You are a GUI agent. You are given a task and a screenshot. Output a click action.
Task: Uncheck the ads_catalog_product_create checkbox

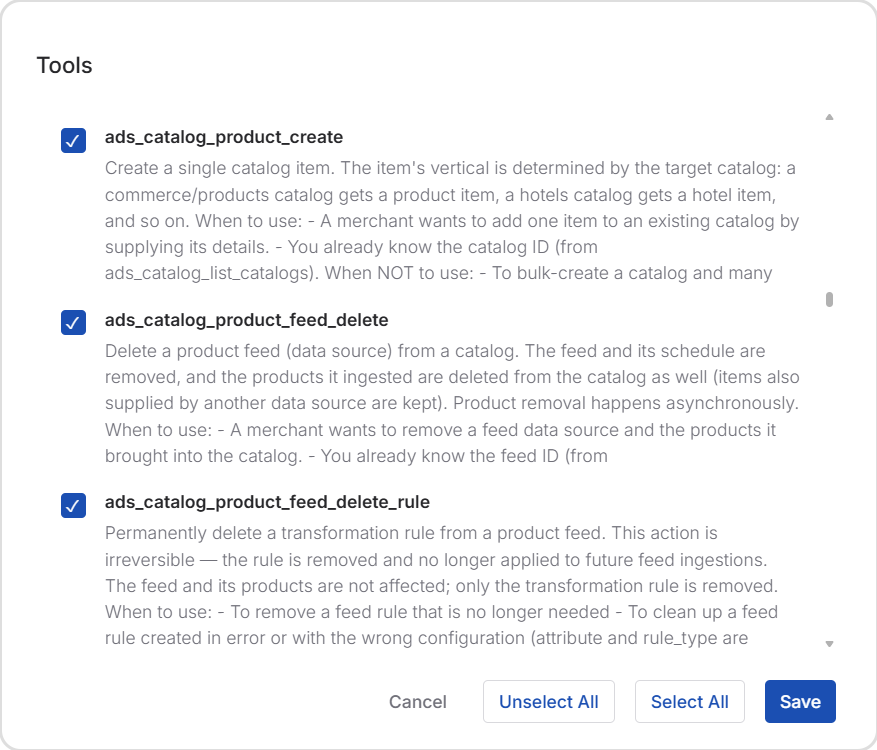(73, 140)
